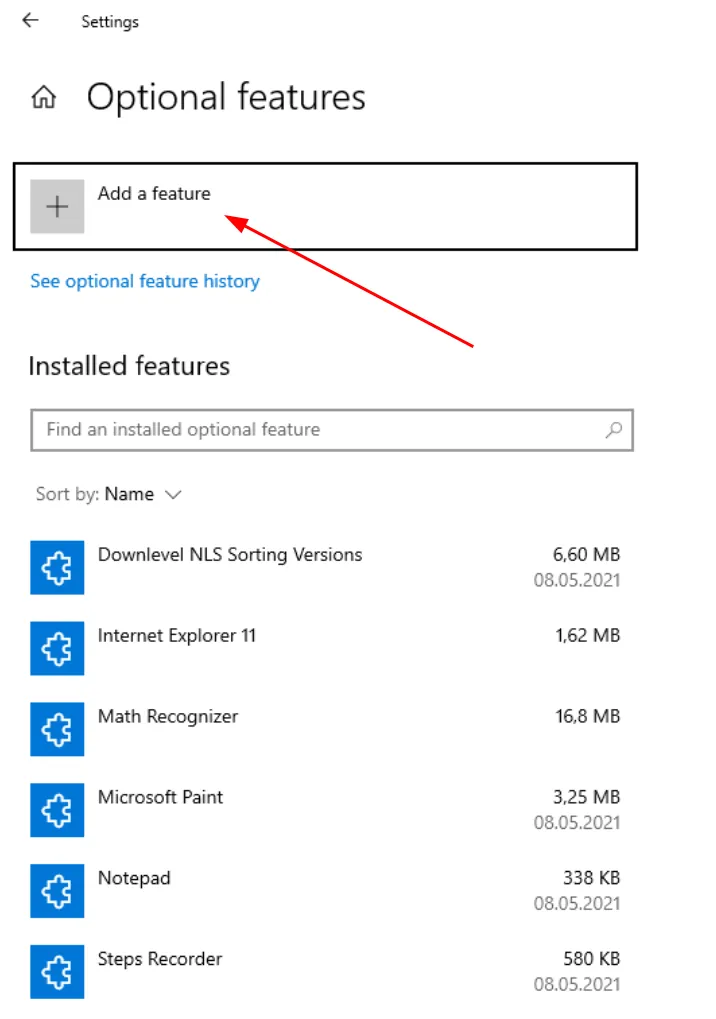
Task: Select the Math Recognizer feature icon
Action: coord(57,729)
